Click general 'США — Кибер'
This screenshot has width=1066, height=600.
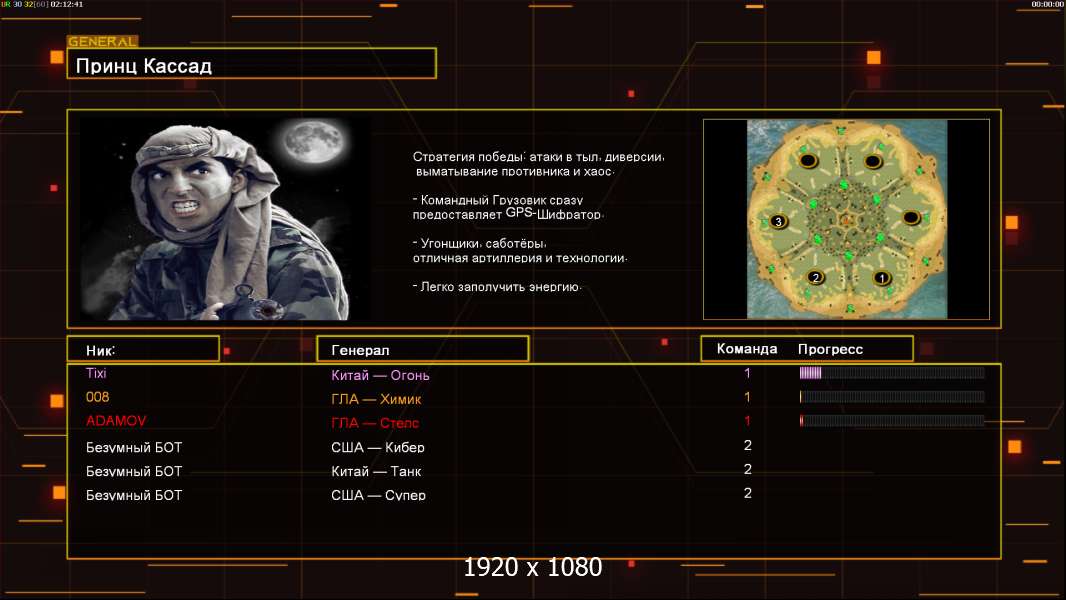[x=377, y=447]
